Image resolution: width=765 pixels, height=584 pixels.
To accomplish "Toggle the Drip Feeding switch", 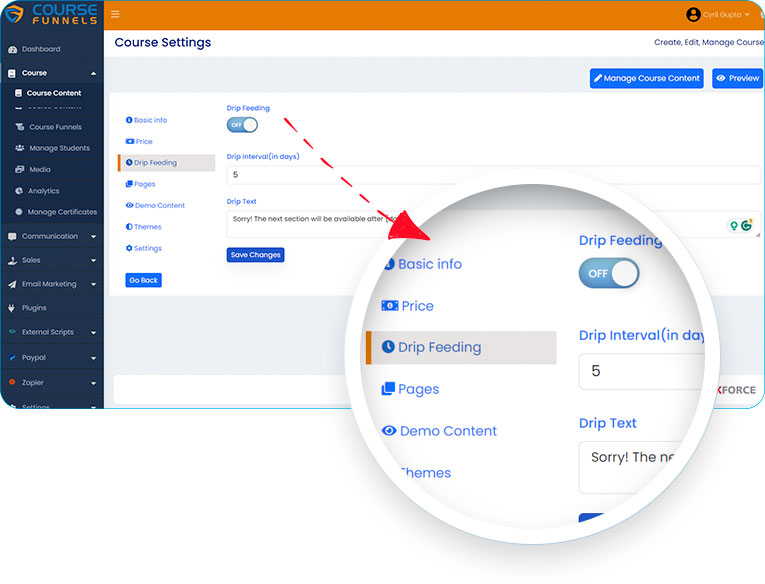I will (242, 125).
